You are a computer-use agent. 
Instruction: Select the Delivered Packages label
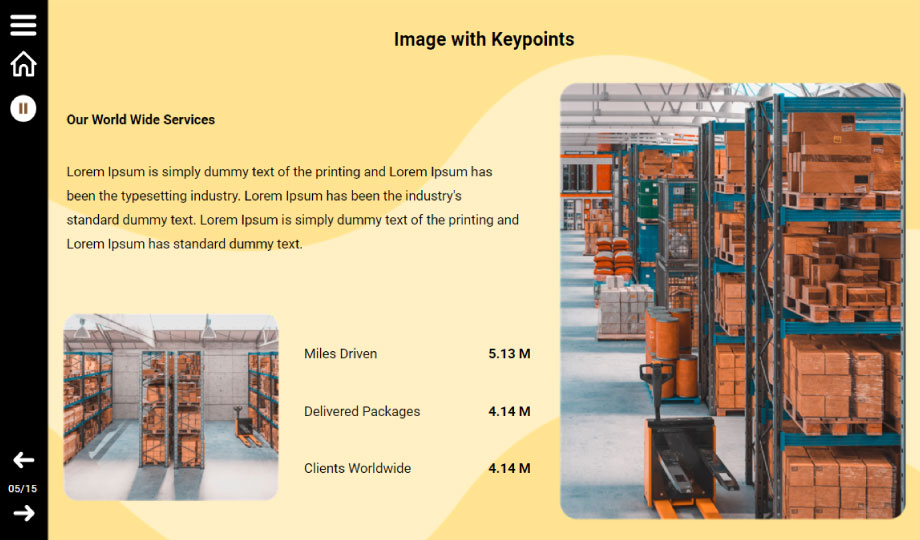[362, 411]
